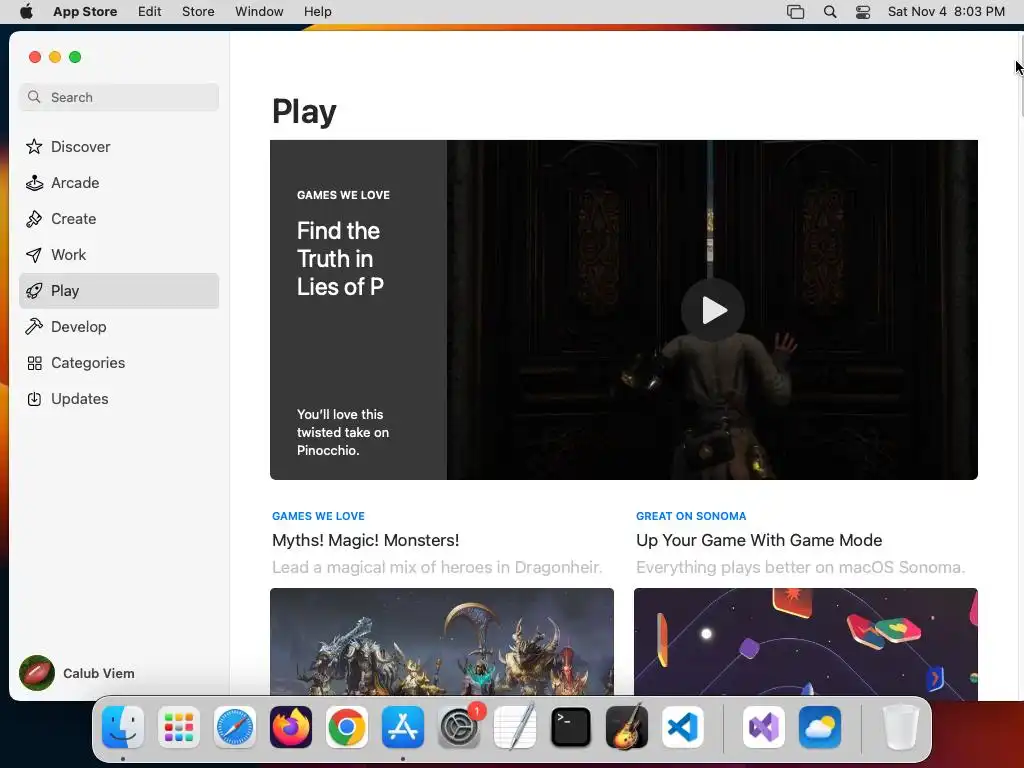Image resolution: width=1024 pixels, height=768 pixels.
Task: Open System Settings from the Dock
Action: 459,727
